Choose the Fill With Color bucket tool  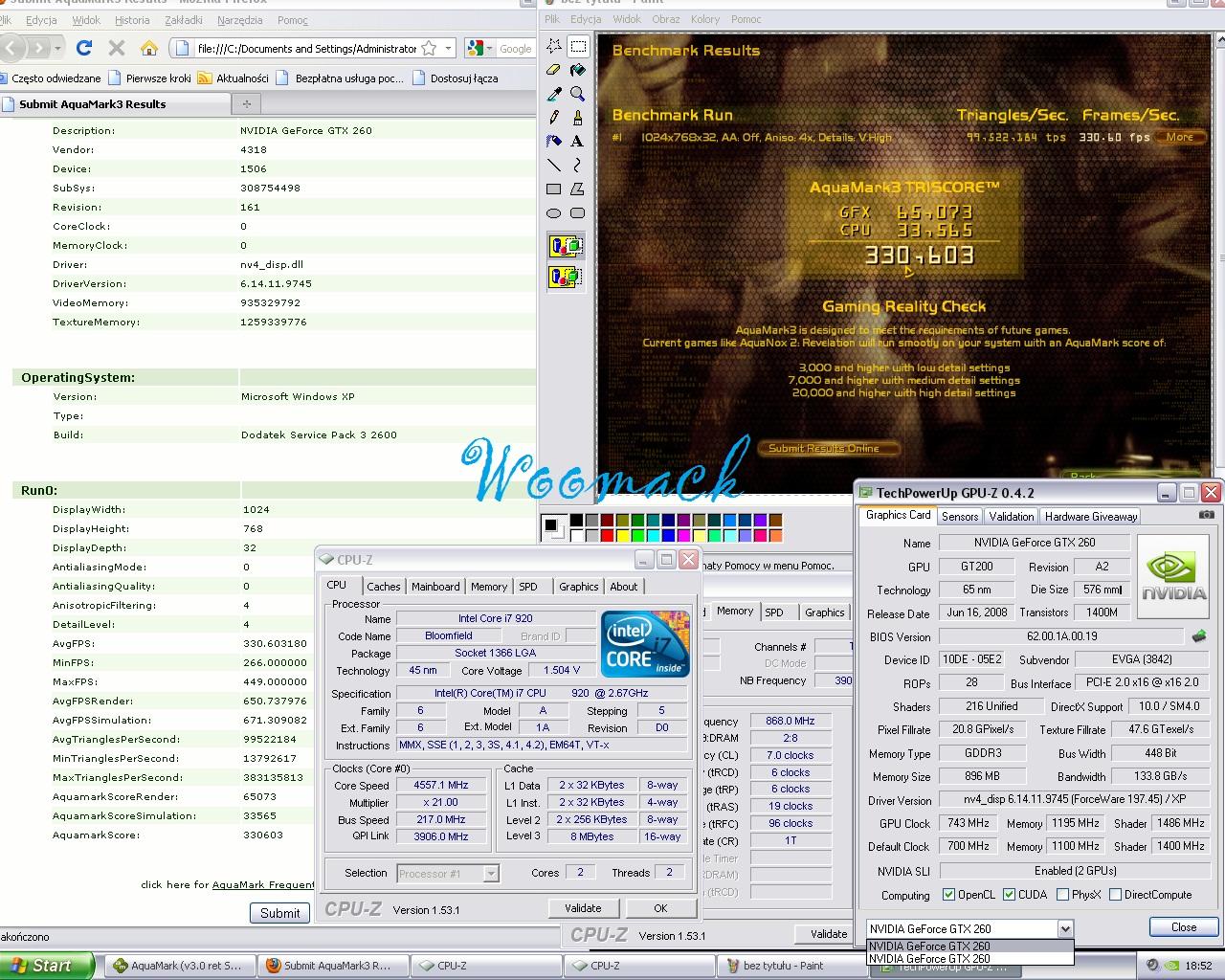click(578, 70)
